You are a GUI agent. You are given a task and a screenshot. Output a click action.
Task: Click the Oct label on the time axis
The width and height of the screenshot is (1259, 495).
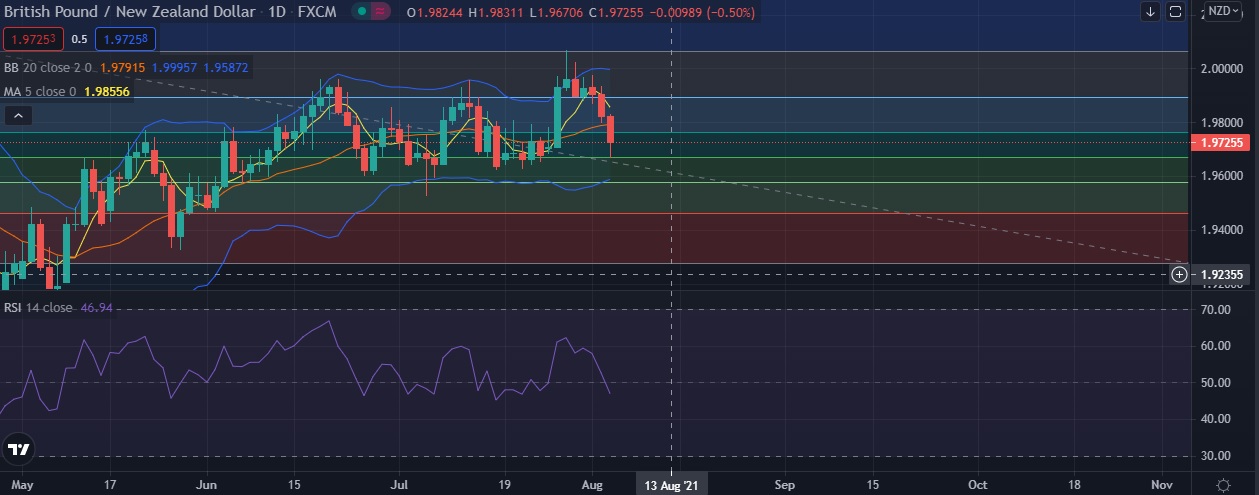(977, 485)
